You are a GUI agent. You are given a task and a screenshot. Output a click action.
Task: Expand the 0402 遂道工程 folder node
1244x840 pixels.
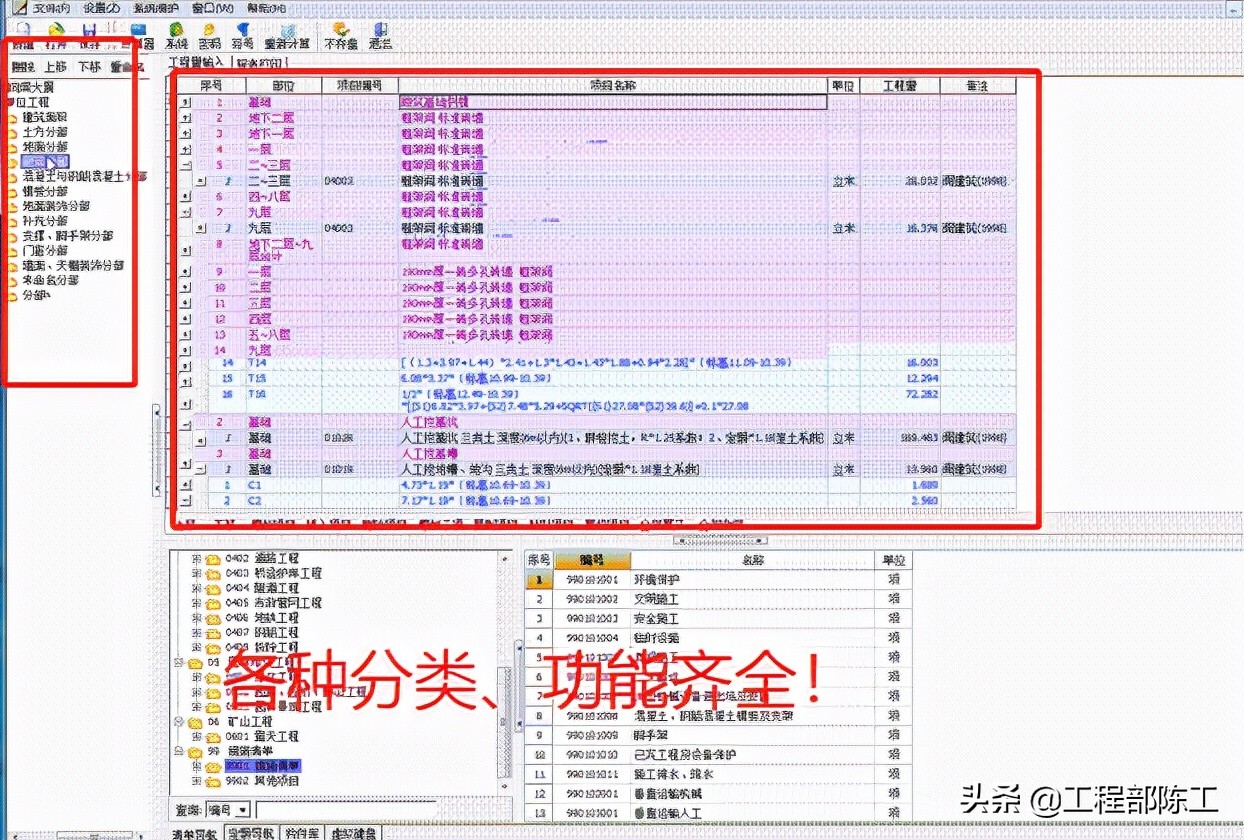click(194, 558)
